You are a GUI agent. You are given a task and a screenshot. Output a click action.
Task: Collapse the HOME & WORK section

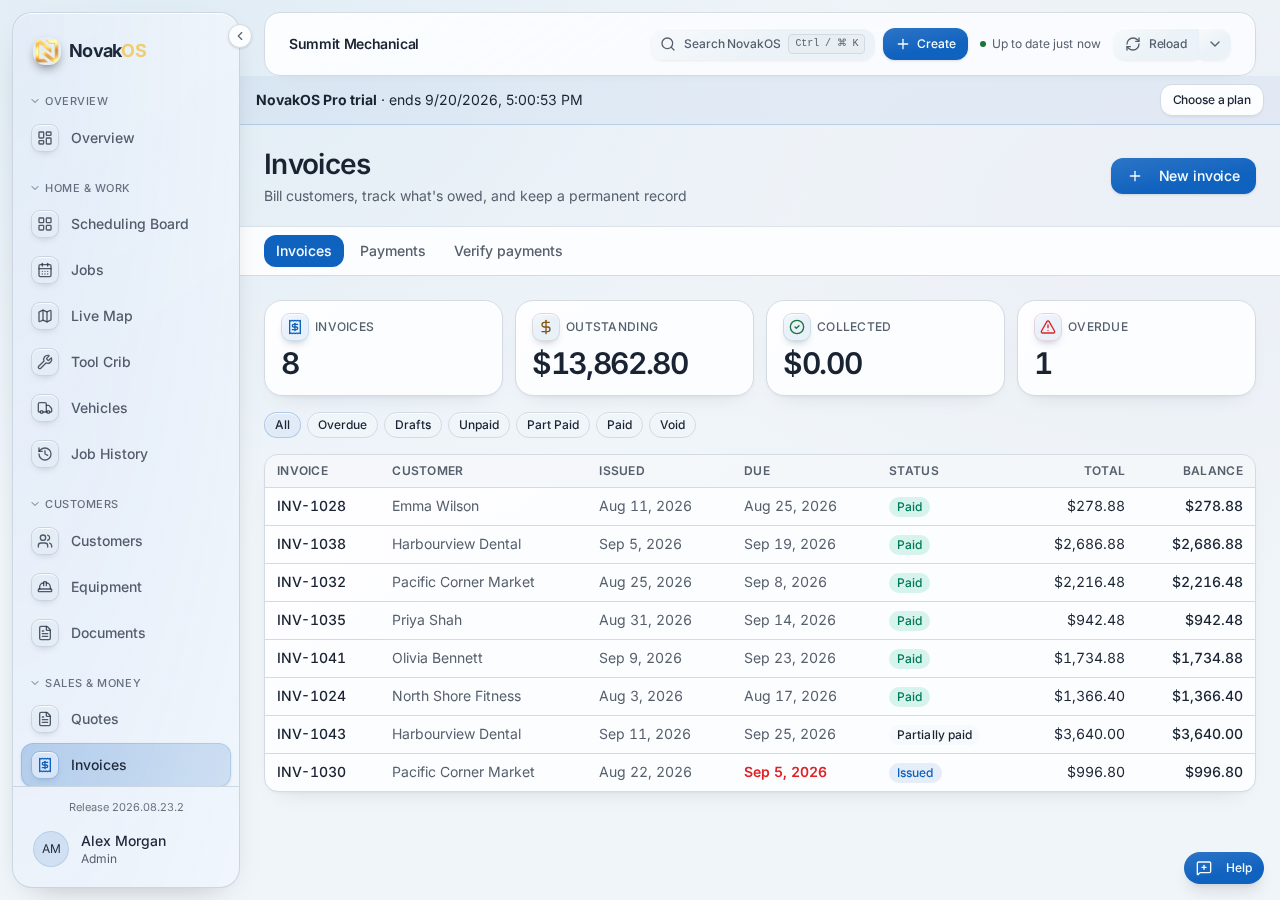[x=80, y=188]
